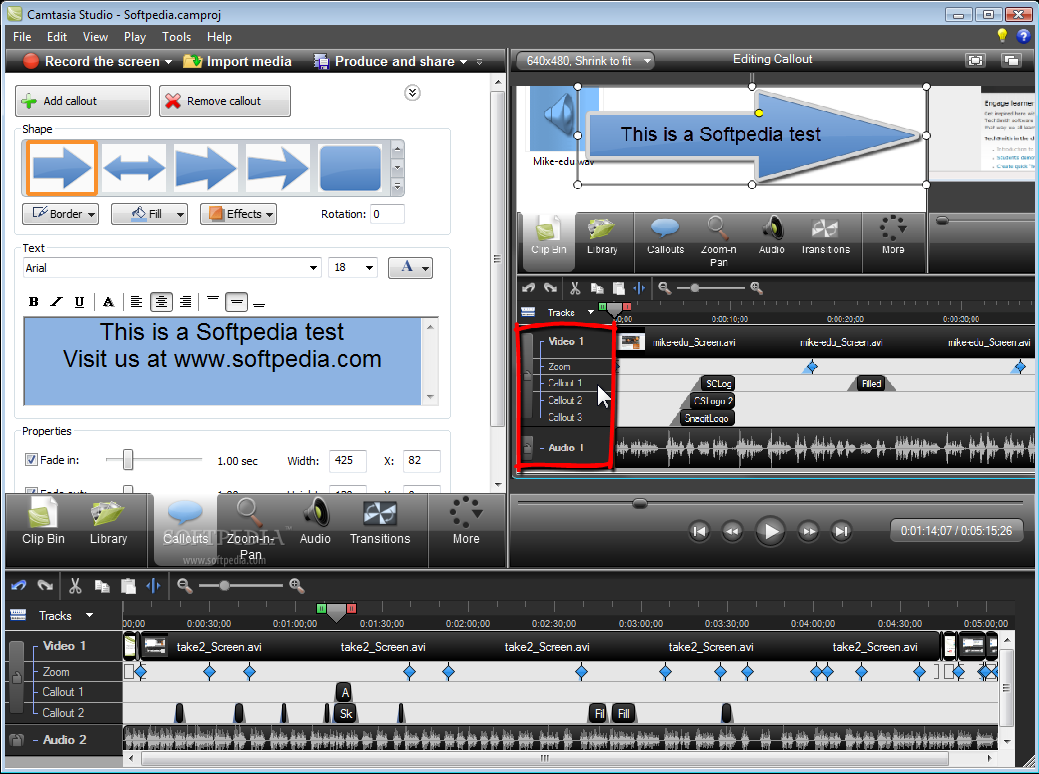1039x774 pixels.
Task: Toggle italic text formatting
Action: pos(56,302)
